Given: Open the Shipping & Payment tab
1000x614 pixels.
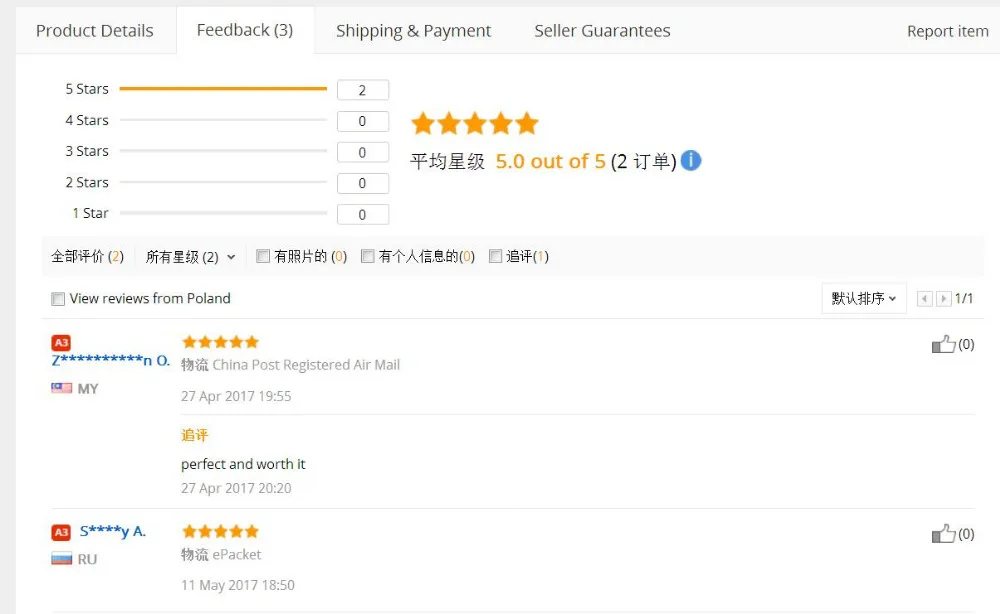Looking at the screenshot, I should [413, 31].
